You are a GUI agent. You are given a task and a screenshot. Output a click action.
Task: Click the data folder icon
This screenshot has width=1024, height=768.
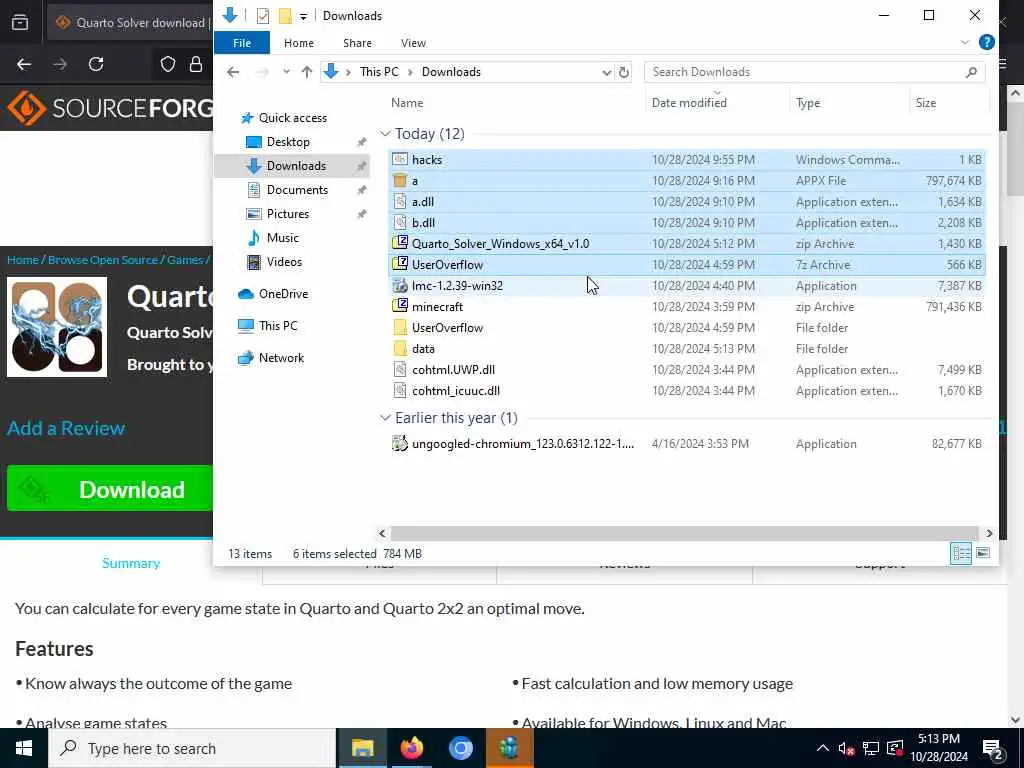[x=400, y=349]
